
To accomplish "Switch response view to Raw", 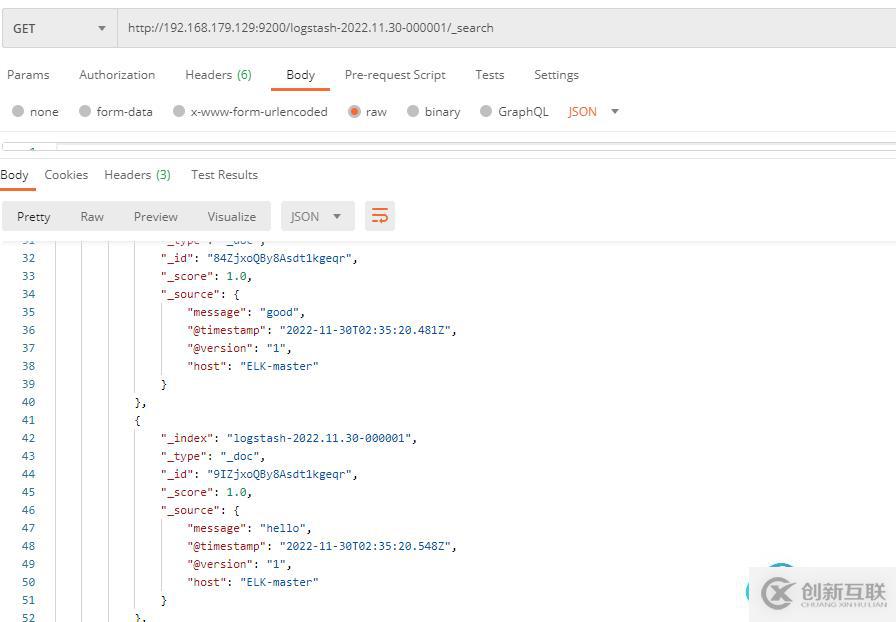I will coord(92,216).
